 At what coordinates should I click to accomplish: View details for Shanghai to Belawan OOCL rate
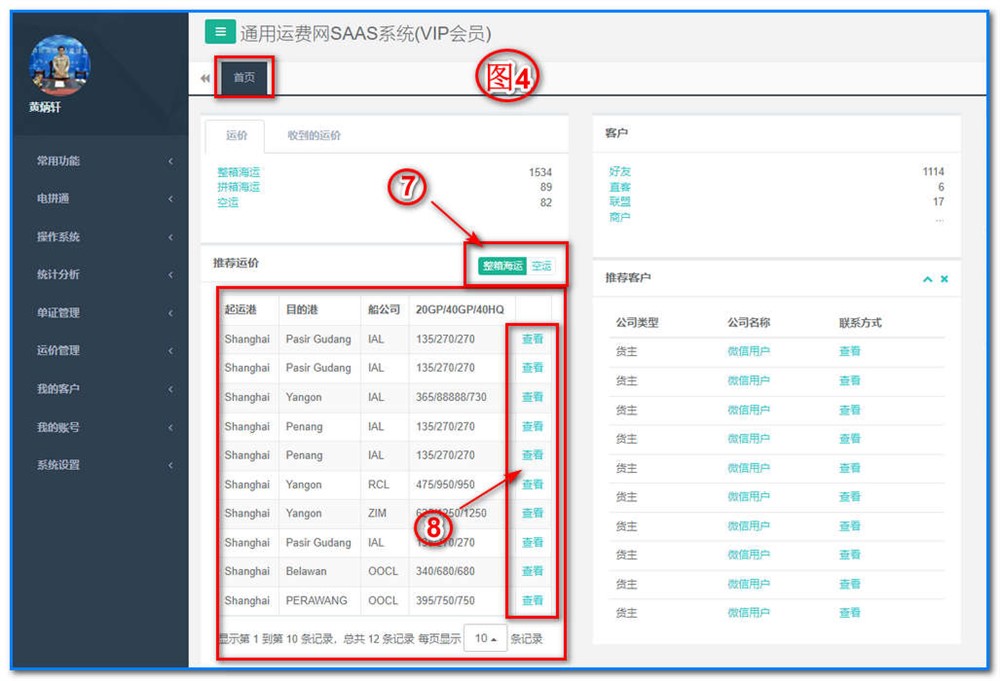click(x=532, y=571)
